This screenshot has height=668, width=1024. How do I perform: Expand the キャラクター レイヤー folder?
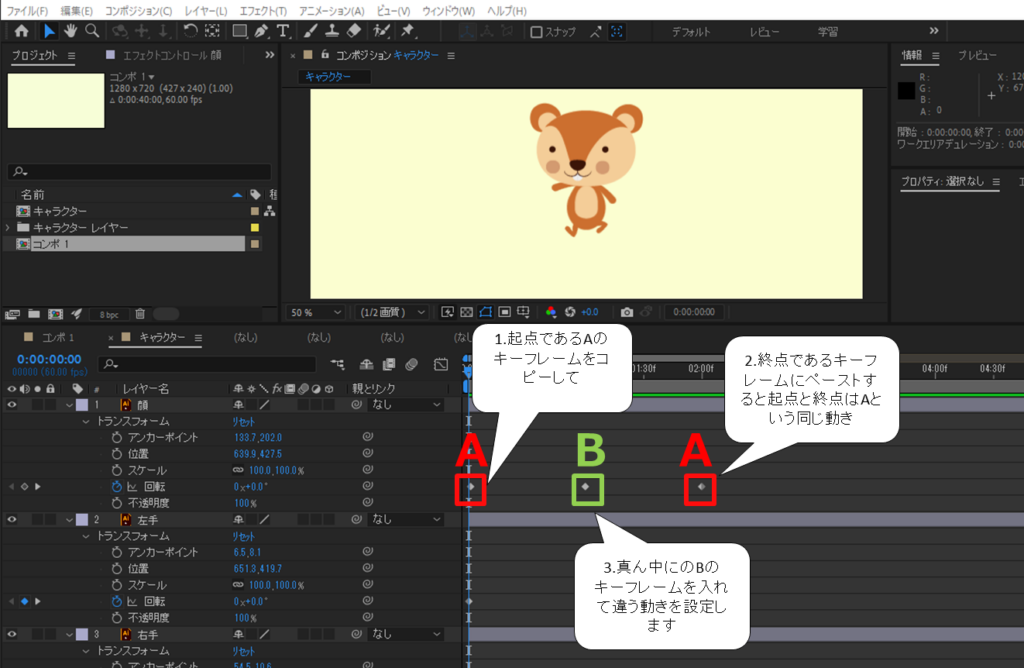point(9,228)
